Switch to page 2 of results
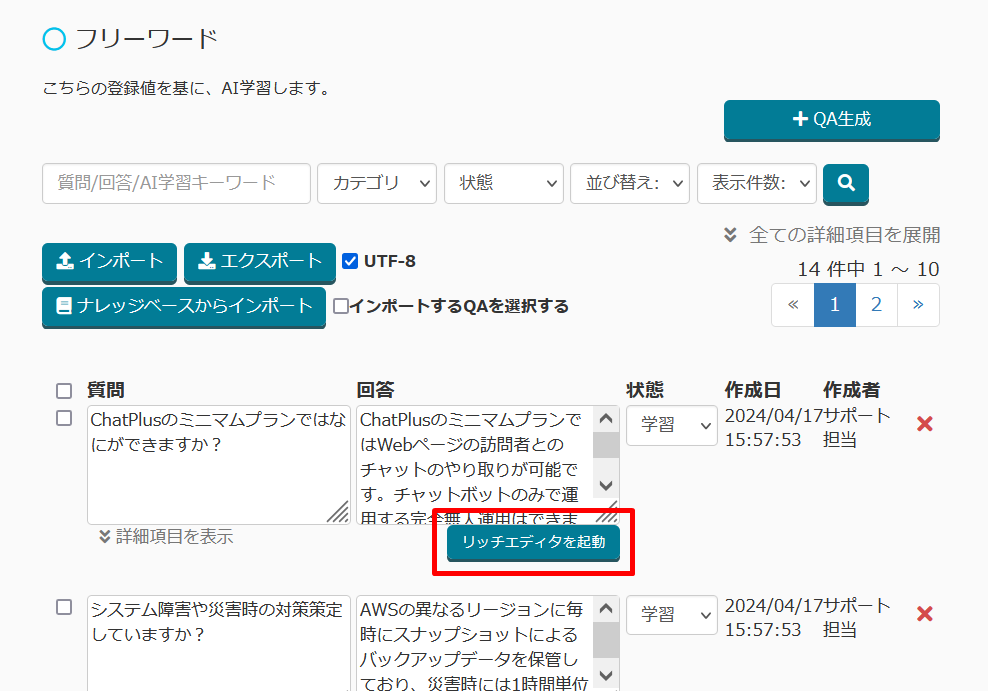This screenshot has width=988, height=691. click(876, 305)
